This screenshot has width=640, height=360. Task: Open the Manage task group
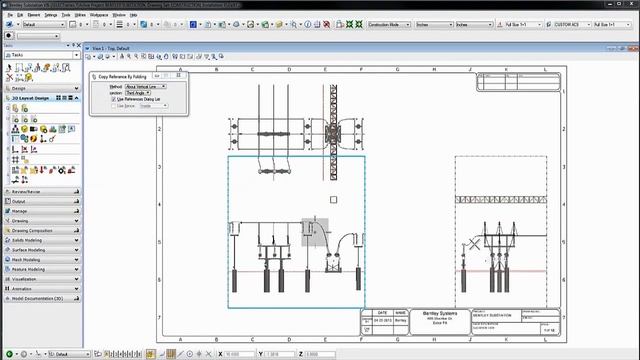point(42,211)
